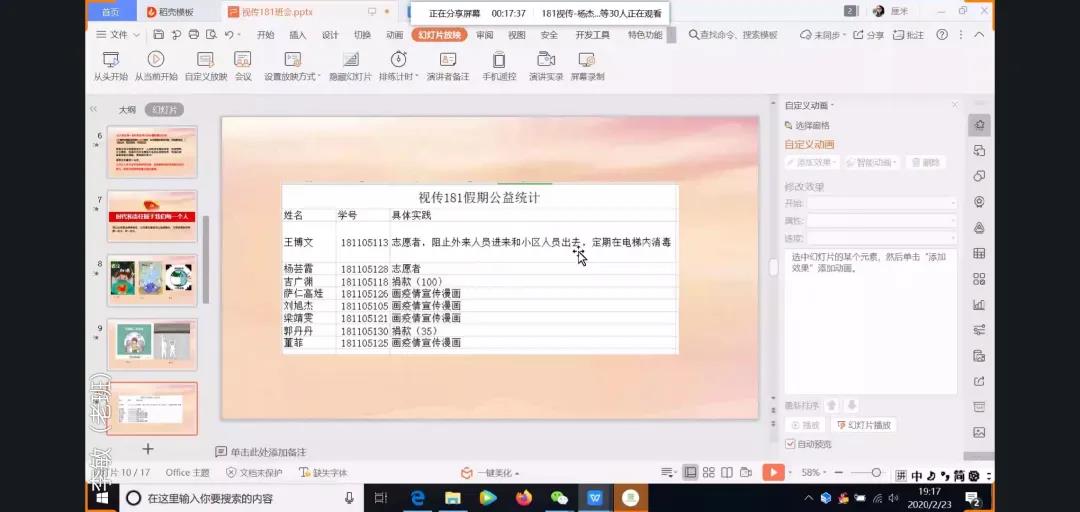Screen dimensions: 1080x512
Task: Click 单击此处添加备注 to add notes
Action: tap(267, 452)
